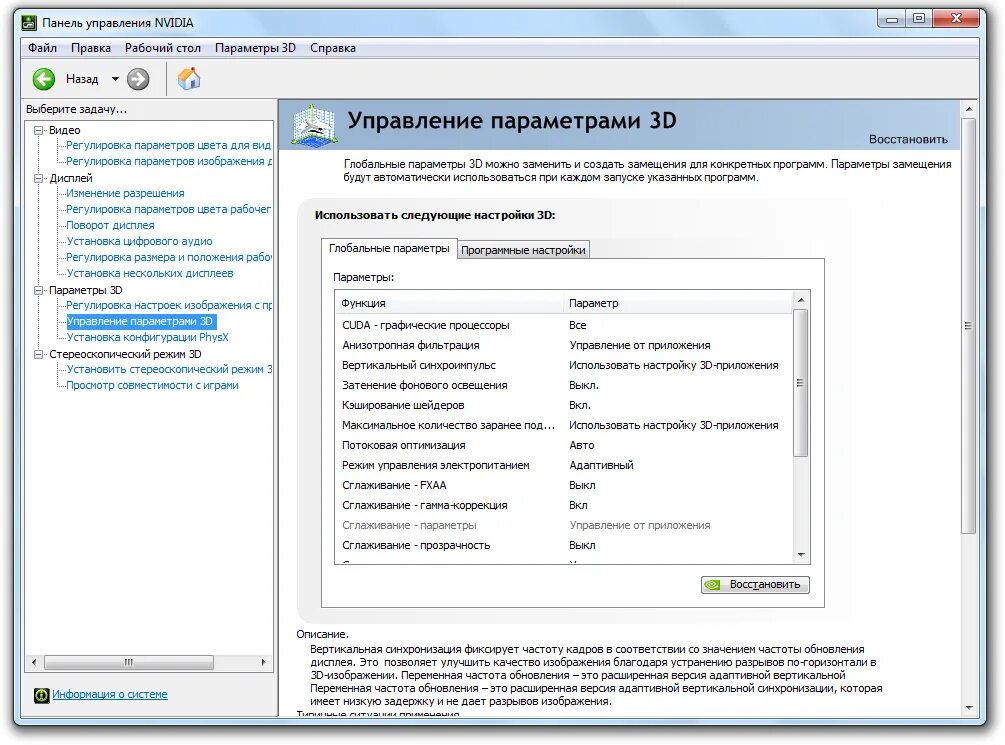This screenshot has width=1005, height=745.
Task: Select the Вертикальный синхроимпульс setting
Action: point(563,365)
